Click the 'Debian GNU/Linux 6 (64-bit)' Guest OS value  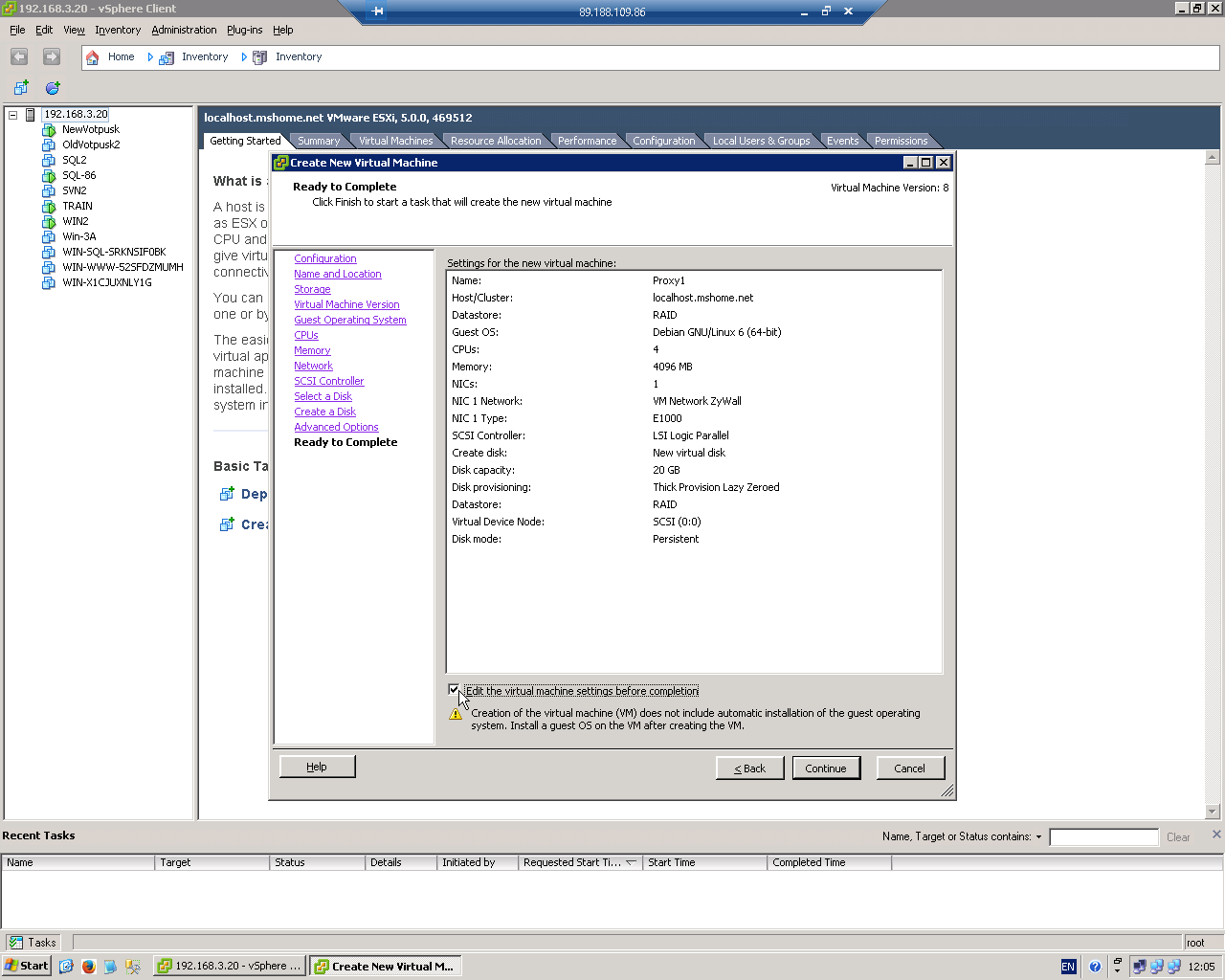pos(717,332)
